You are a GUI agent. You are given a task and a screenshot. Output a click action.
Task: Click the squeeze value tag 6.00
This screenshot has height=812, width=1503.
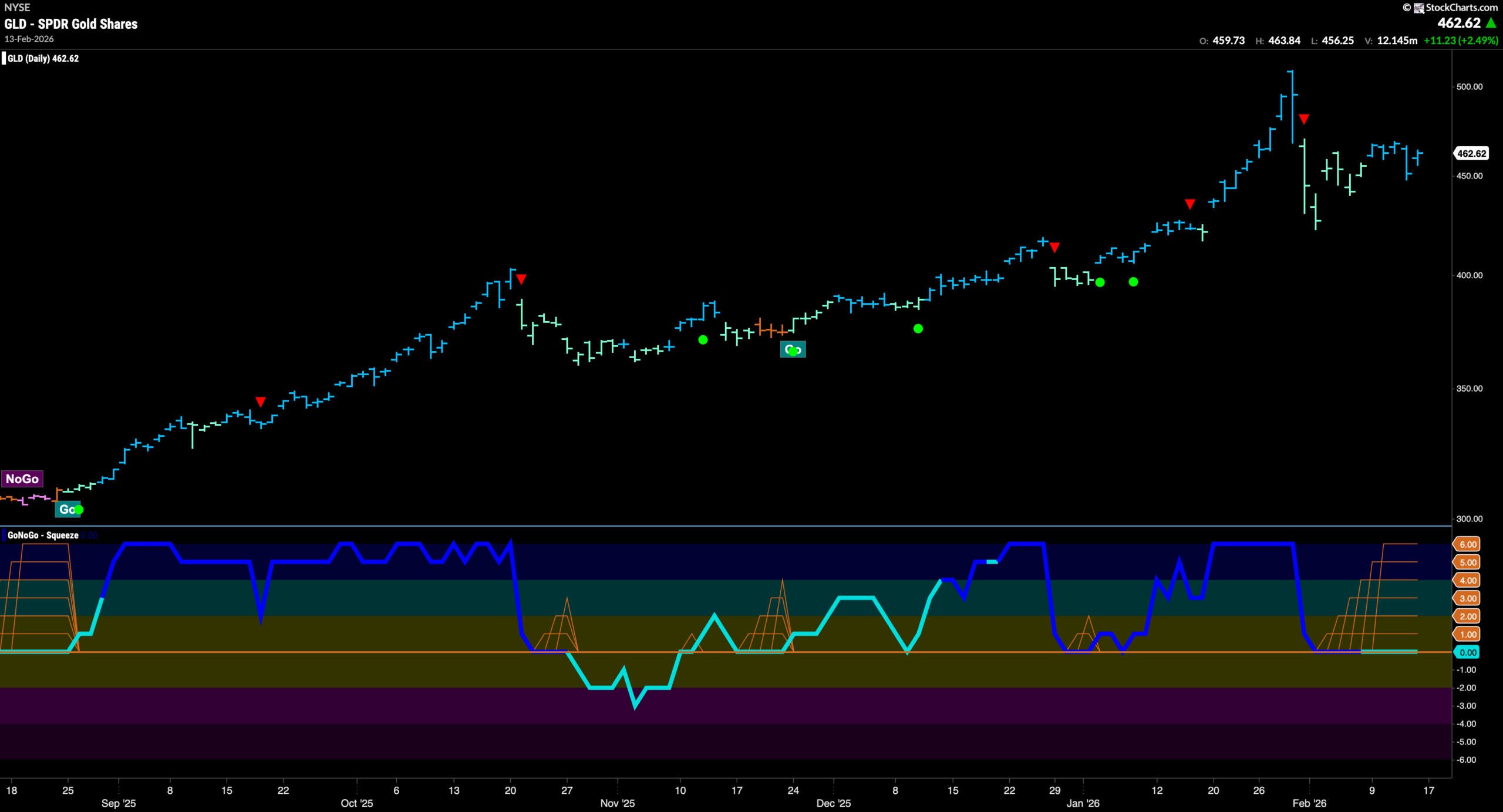[1468, 544]
